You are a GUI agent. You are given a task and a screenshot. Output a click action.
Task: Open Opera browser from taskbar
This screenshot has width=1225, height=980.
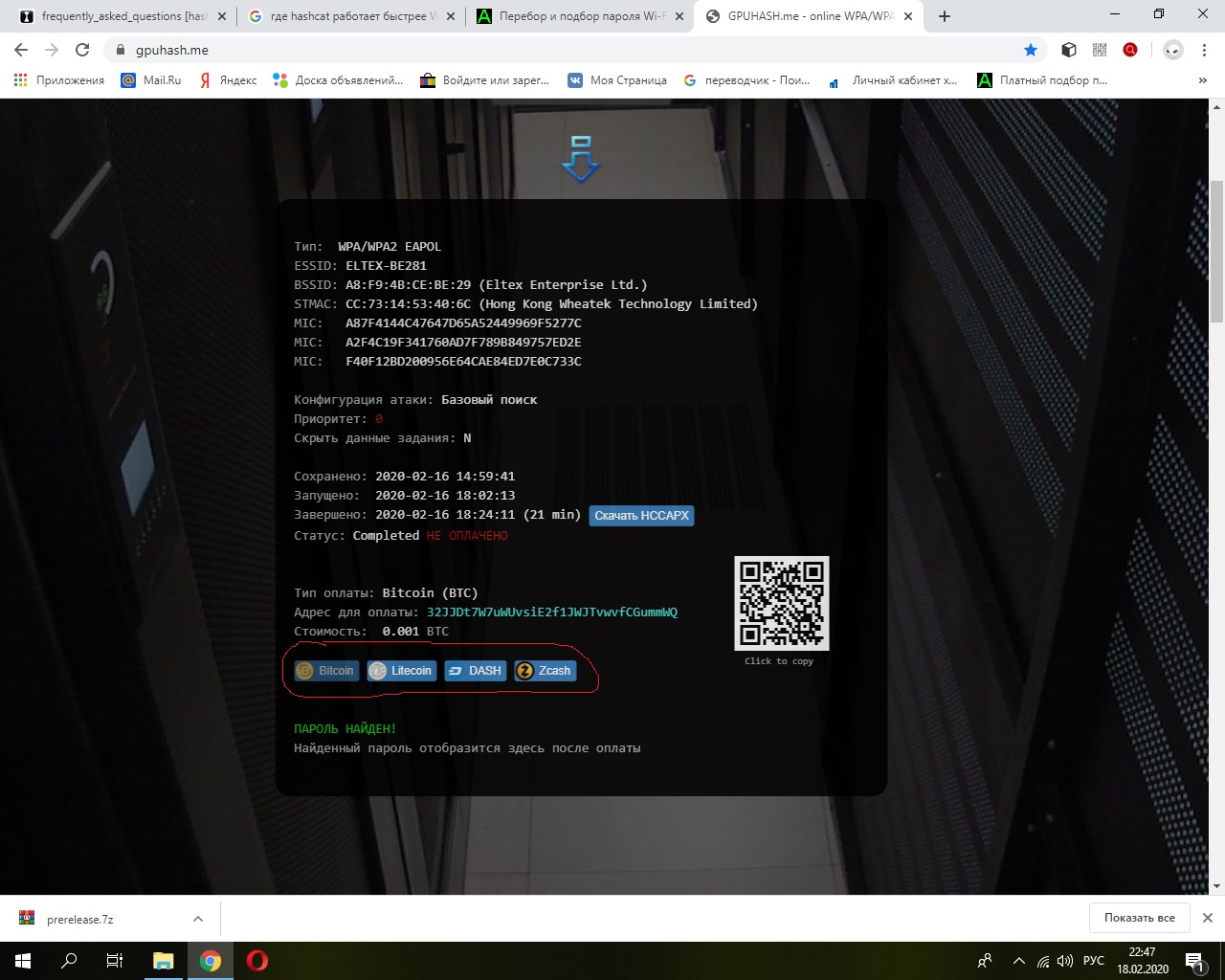pos(256,961)
